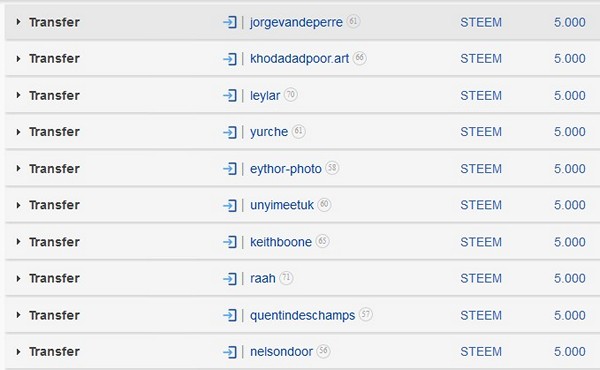Click the incoming transfer icon beside jorgevandeperre

230,22
